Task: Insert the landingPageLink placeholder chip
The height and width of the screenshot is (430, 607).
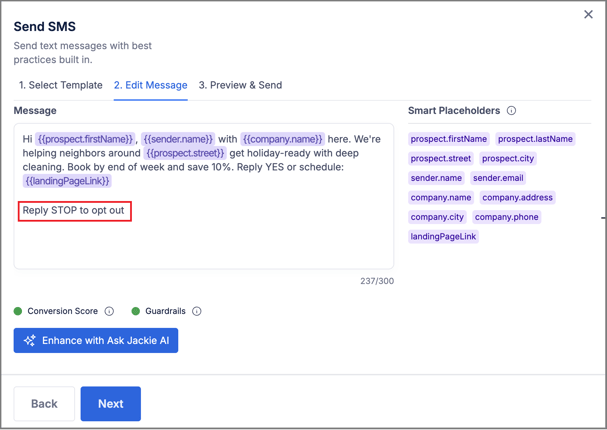Action: (x=443, y=237)
